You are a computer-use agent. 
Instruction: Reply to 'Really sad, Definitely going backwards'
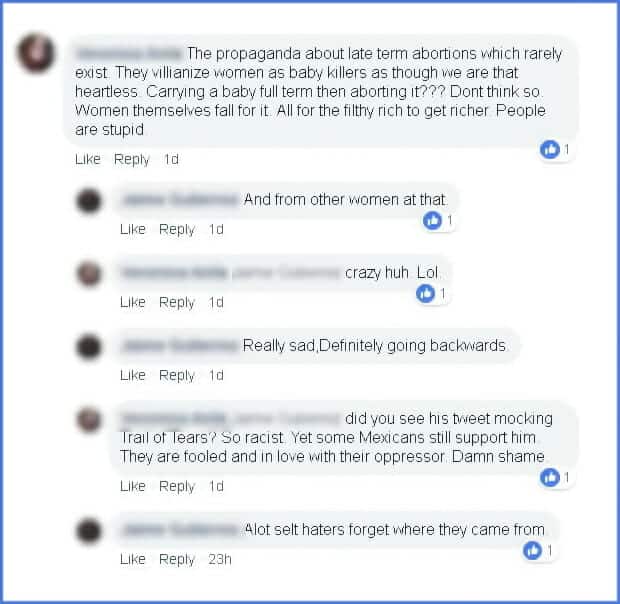click(x=177, y=376)
